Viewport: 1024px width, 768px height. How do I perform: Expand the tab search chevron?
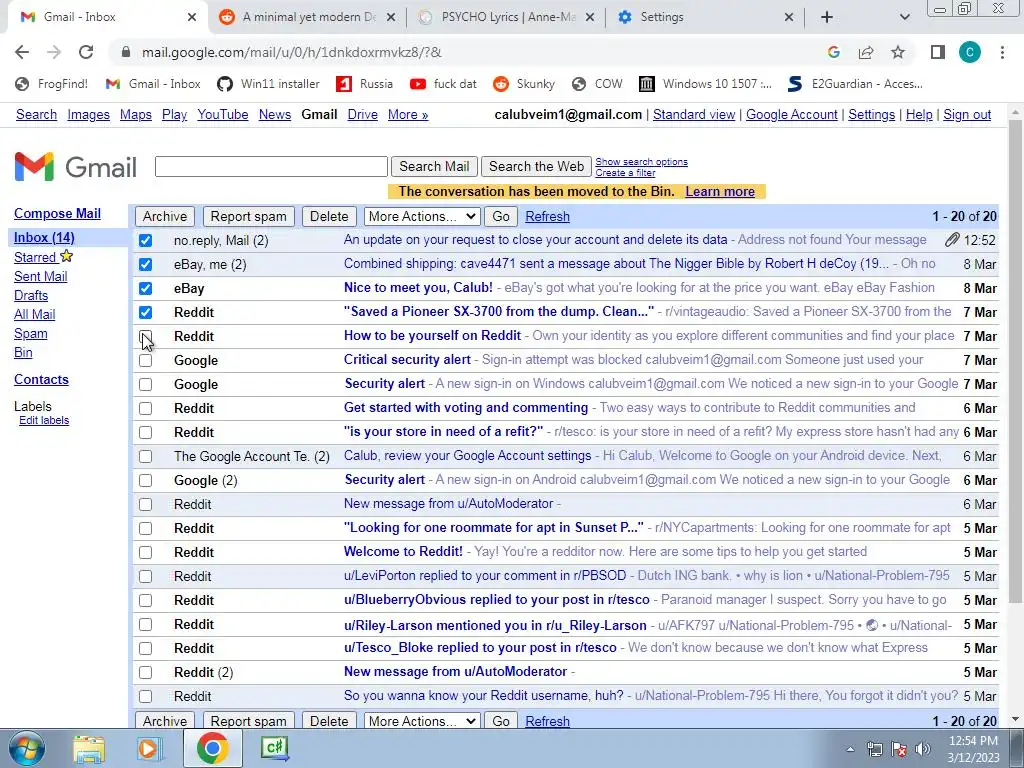(x=904, y=17)
